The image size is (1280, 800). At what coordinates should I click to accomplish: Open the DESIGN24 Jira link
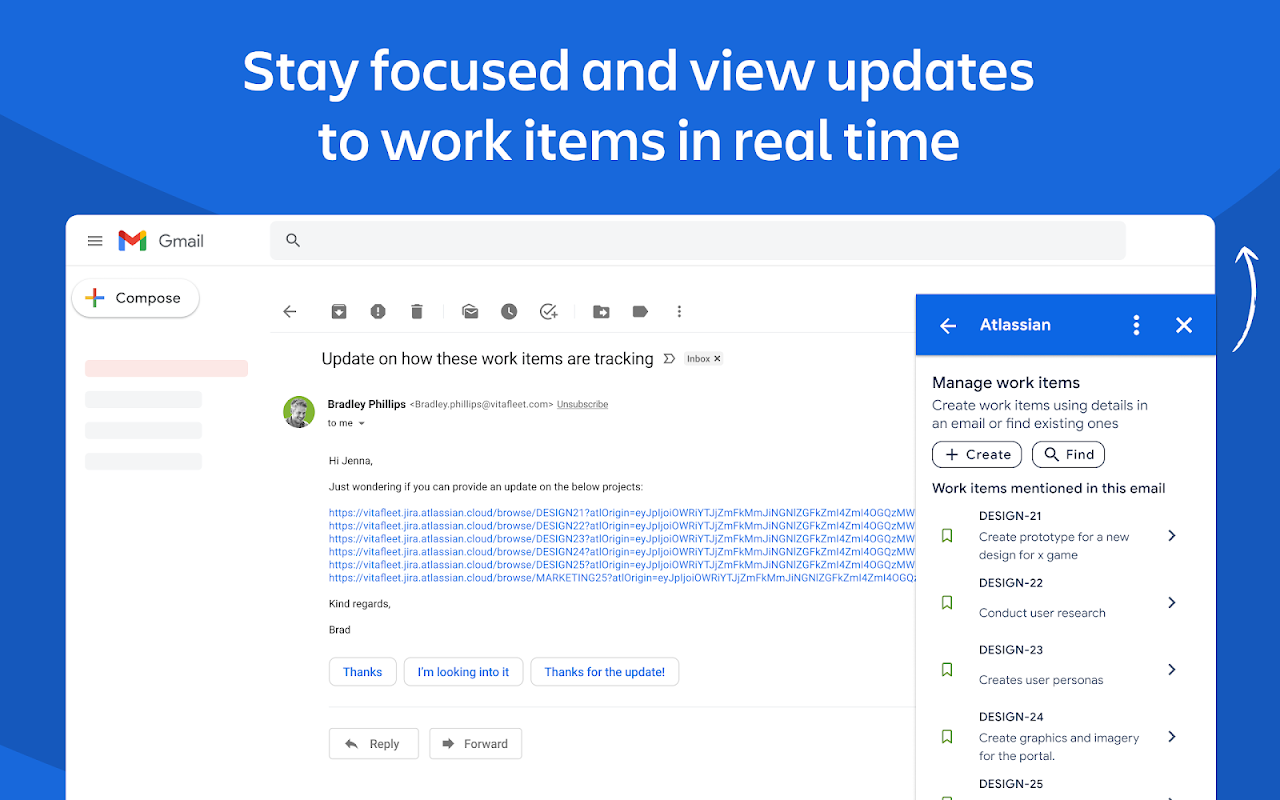[622, 552]
